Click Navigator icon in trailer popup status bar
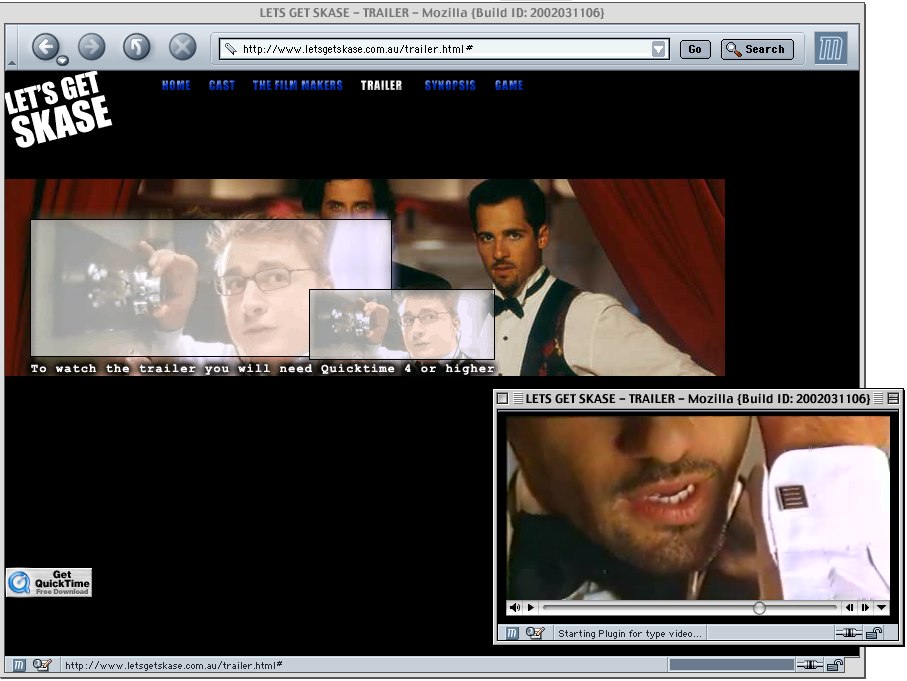This screenshot has height=681, width=907. tap(512, 633)
